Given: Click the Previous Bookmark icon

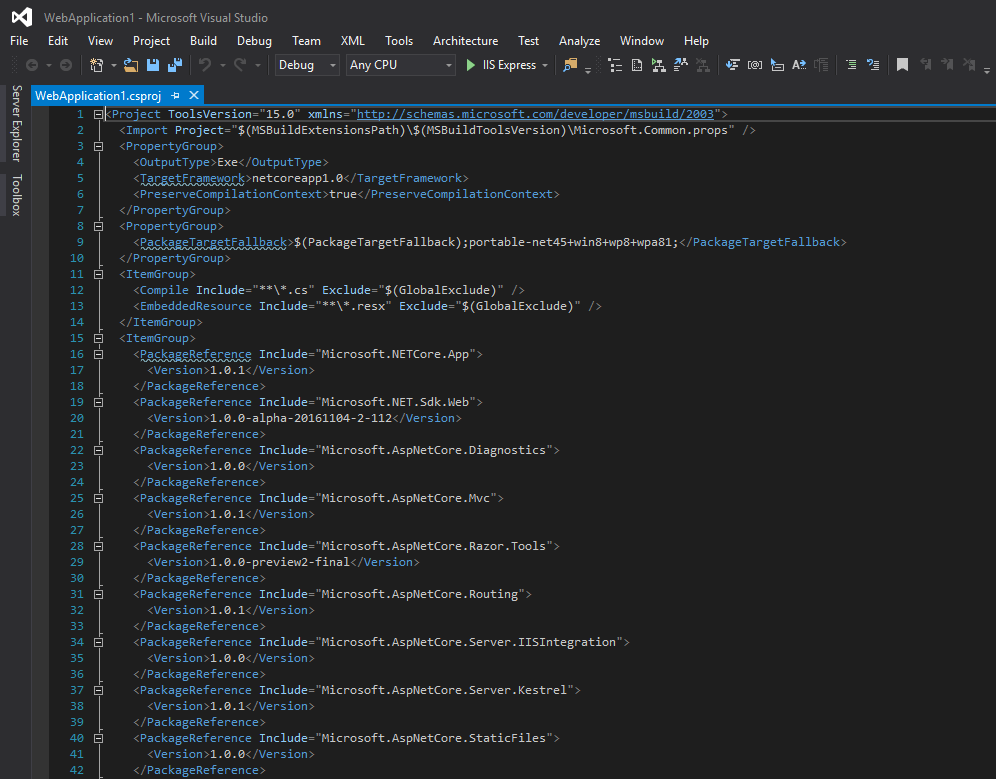Looking at the screenshot, I should (x=925, y=65).
